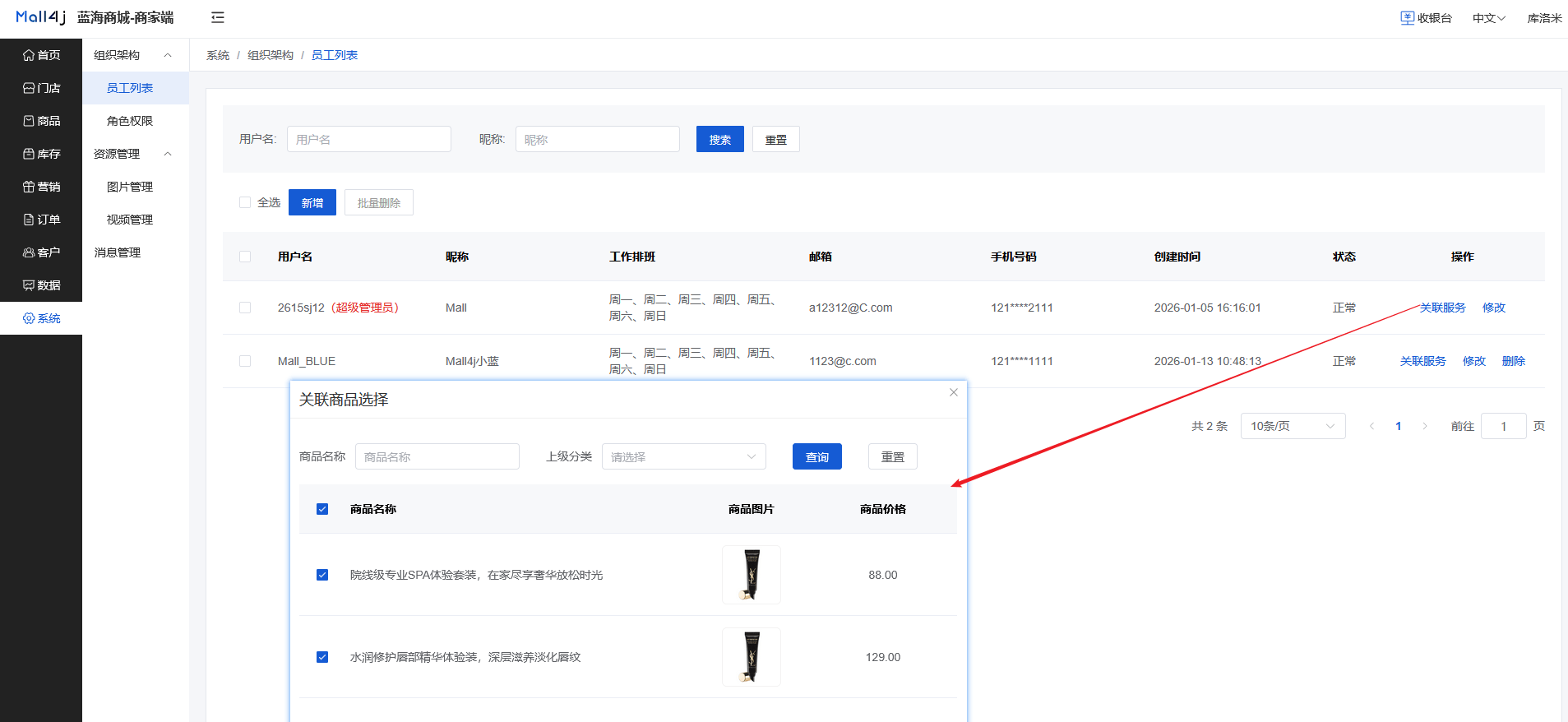This screenshot has width=1568, height=722.
Task: Check the Mall_BLUE row checkbox
Action: (245, 361)
